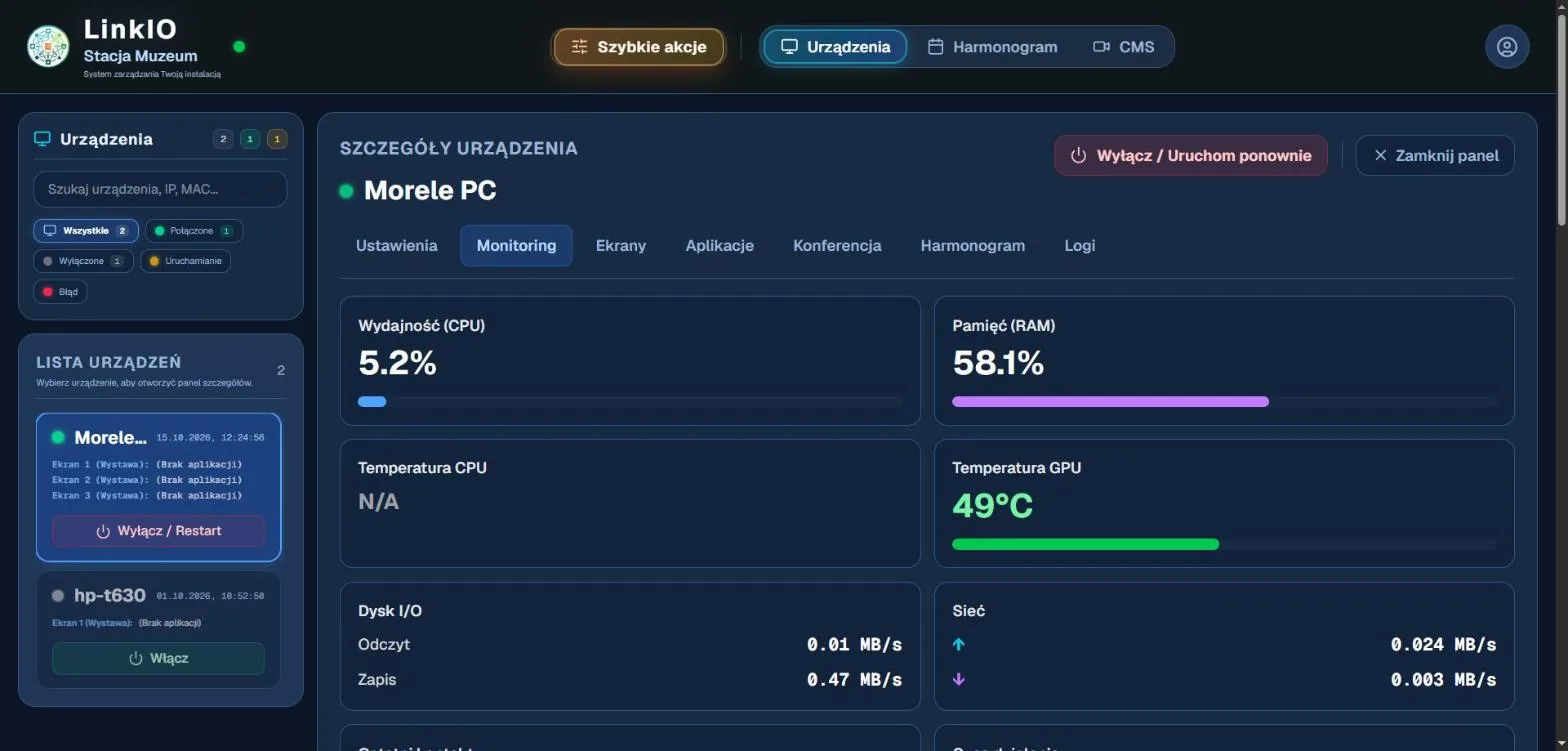
Task: Click the green status dot beside Morele PC title
Action: 346,191
